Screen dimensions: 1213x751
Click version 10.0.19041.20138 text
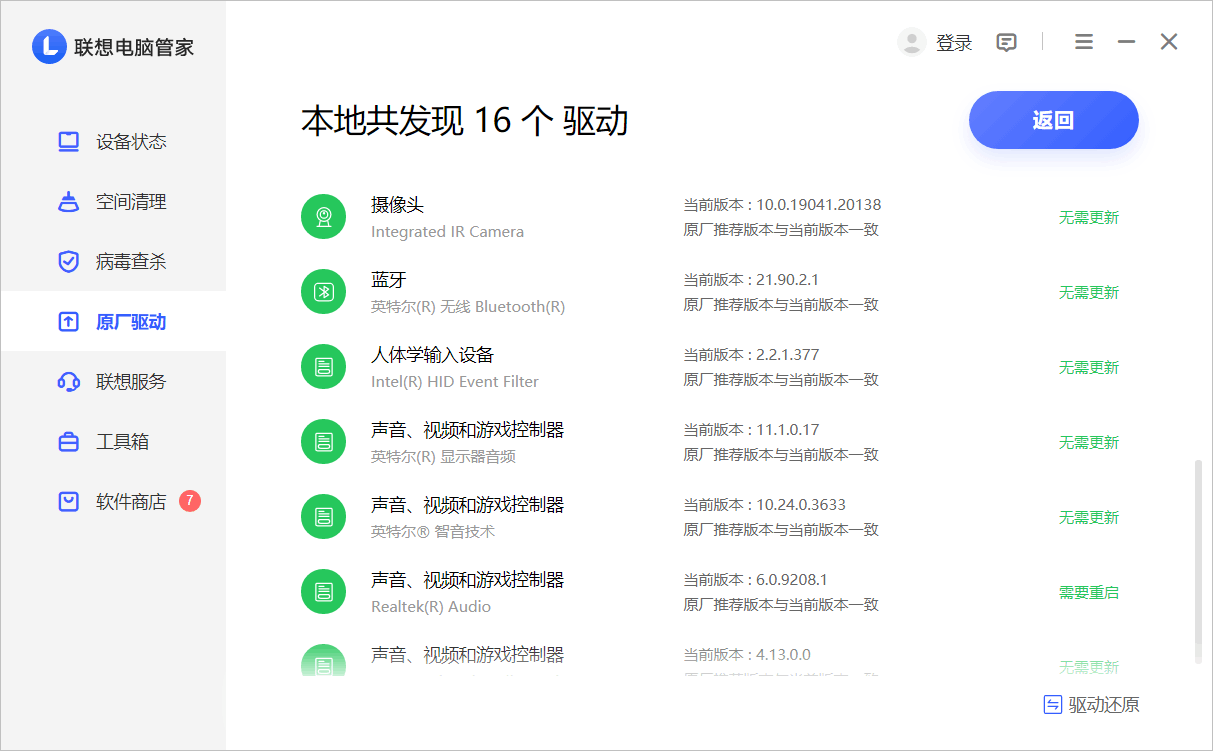818,205
